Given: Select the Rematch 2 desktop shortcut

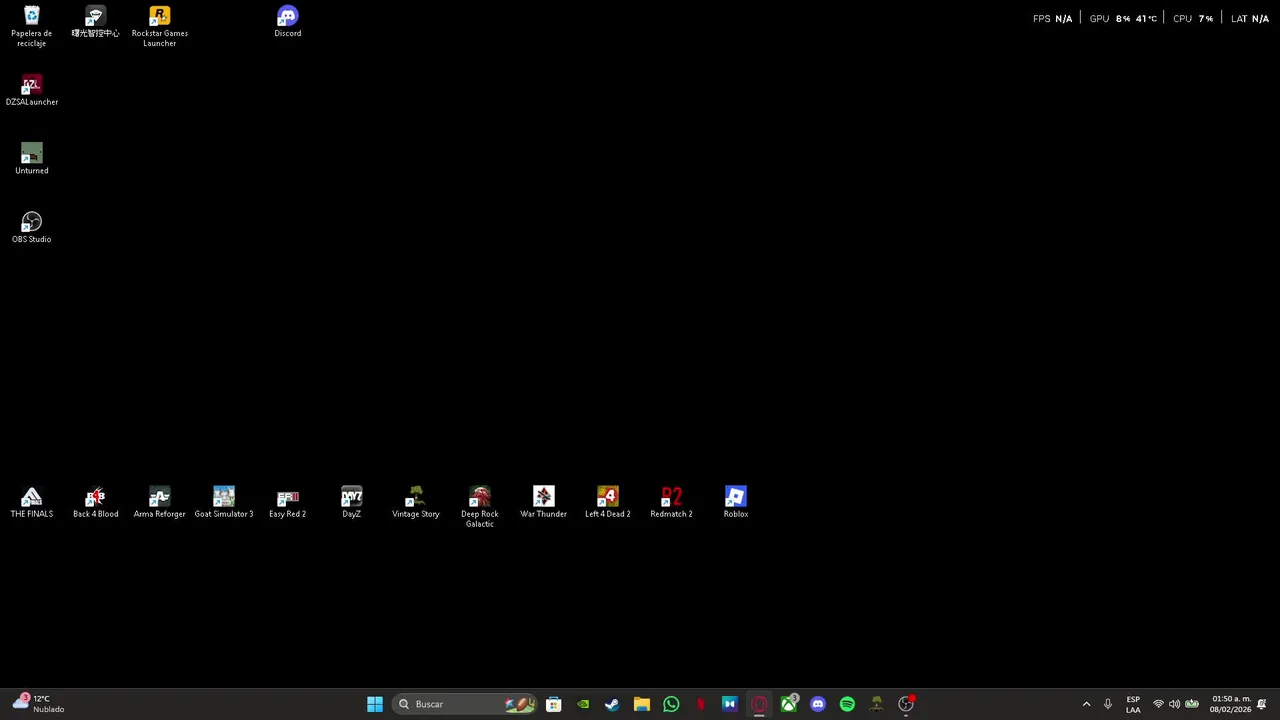Looking at the screenshot, I should click(671, 503).
